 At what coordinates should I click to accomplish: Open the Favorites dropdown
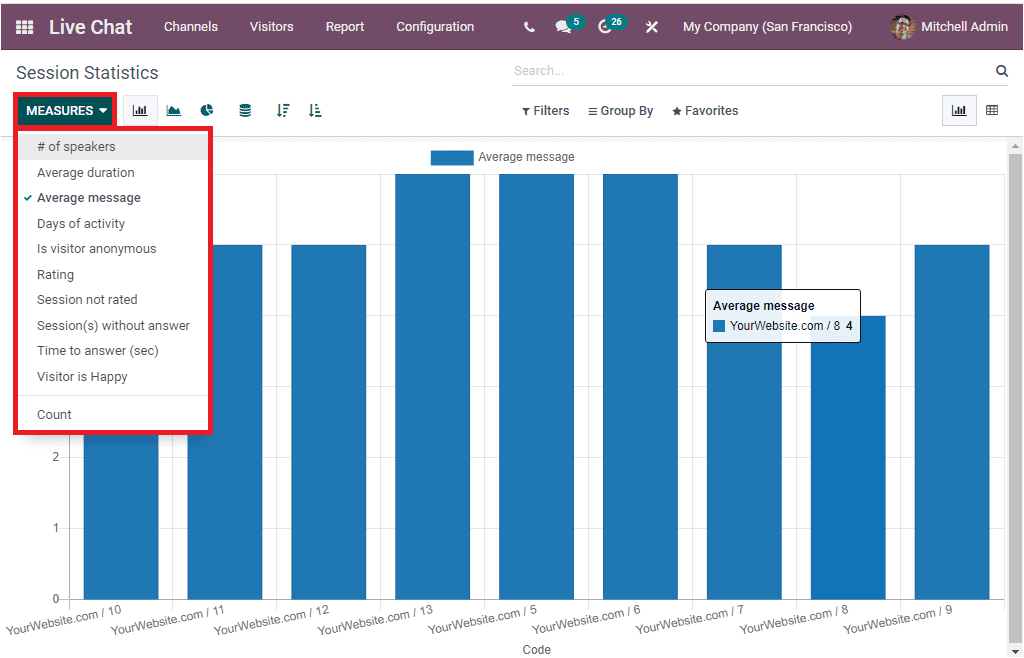(704, 110)
